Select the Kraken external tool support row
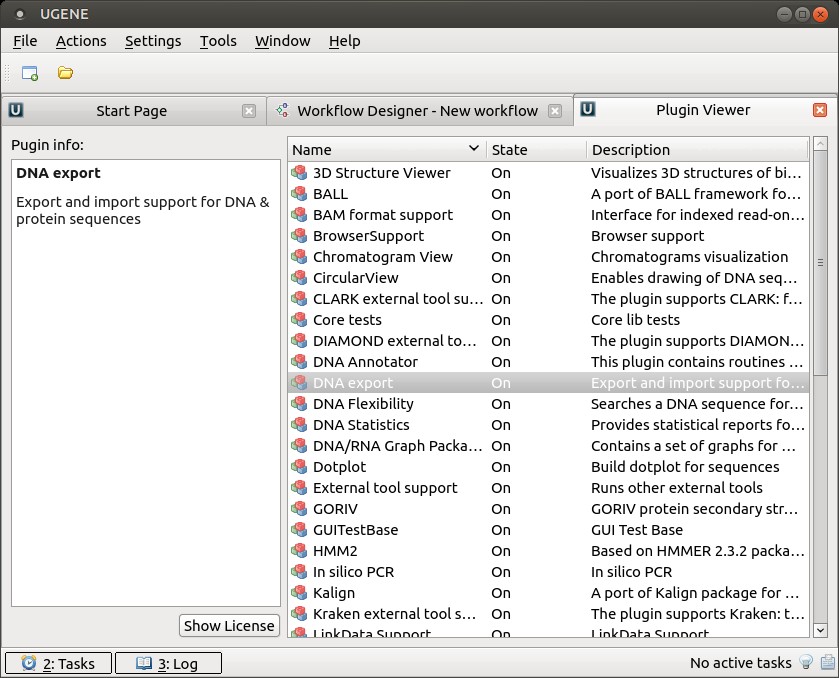The width and height of the screenshot is (839, 678). pos(548,614)
